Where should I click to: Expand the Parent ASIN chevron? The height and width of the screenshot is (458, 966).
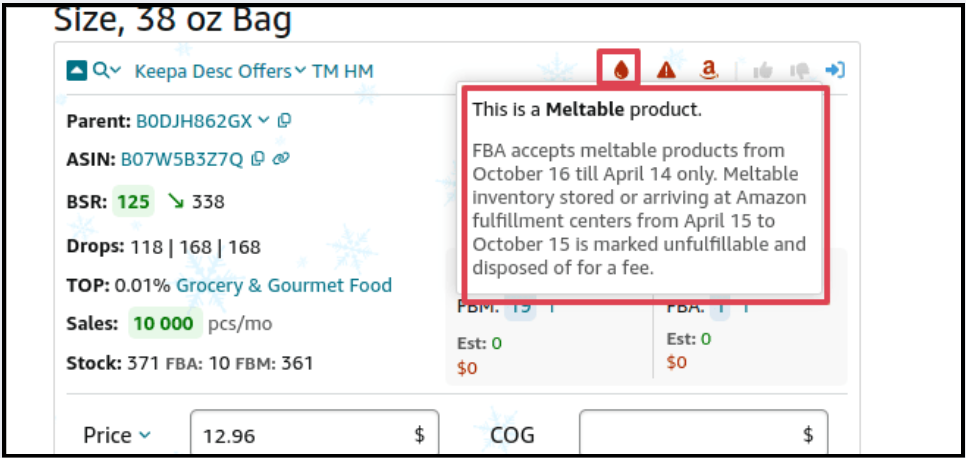click(x=263, y=121)
